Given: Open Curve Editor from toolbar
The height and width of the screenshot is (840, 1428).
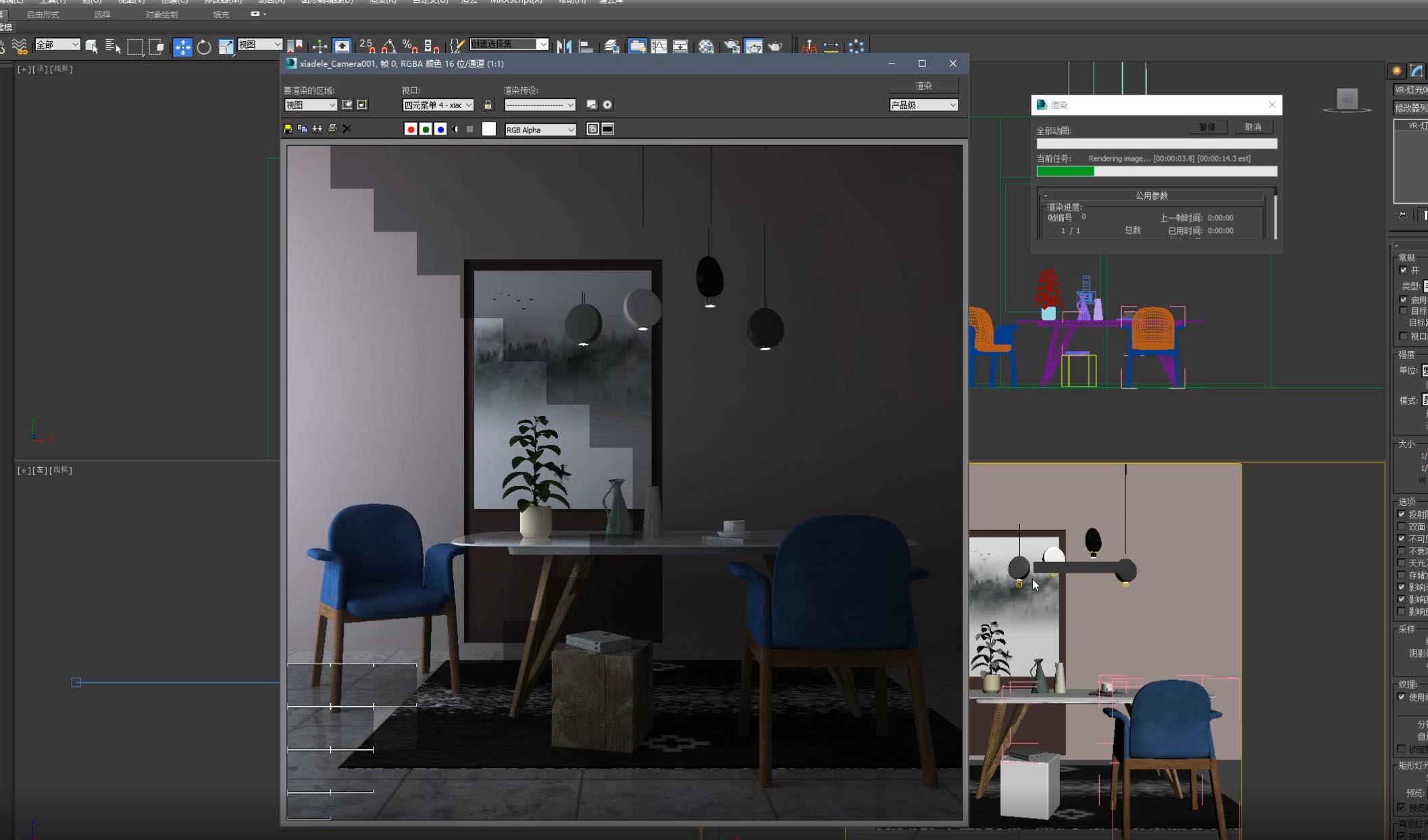Looking at the screenshot, I should tap(659, 46).
